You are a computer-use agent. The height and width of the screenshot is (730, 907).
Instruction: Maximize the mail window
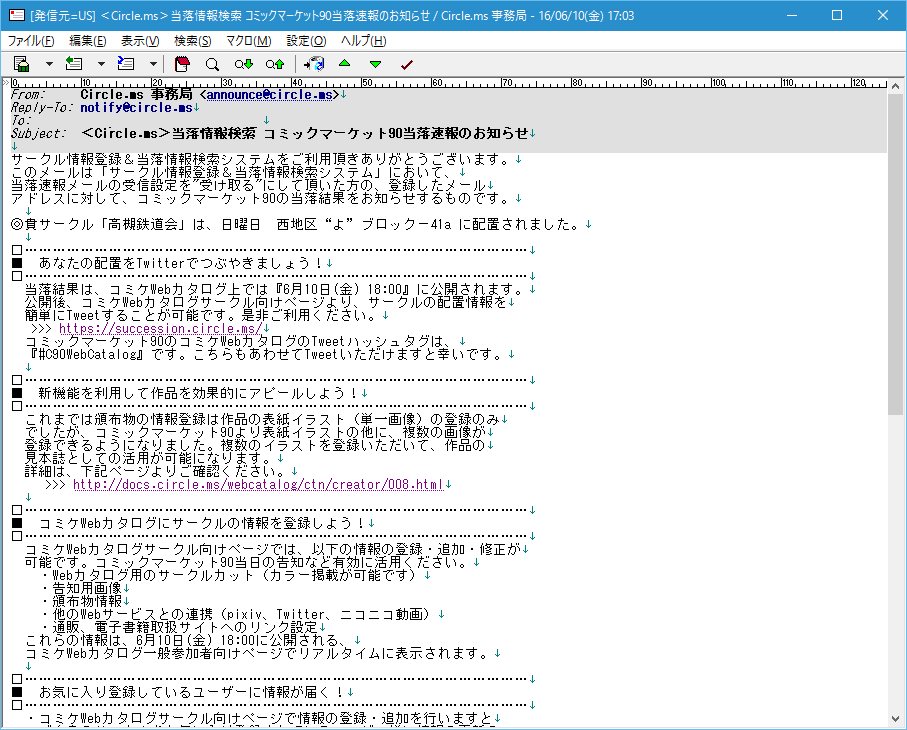click(836, 16)
